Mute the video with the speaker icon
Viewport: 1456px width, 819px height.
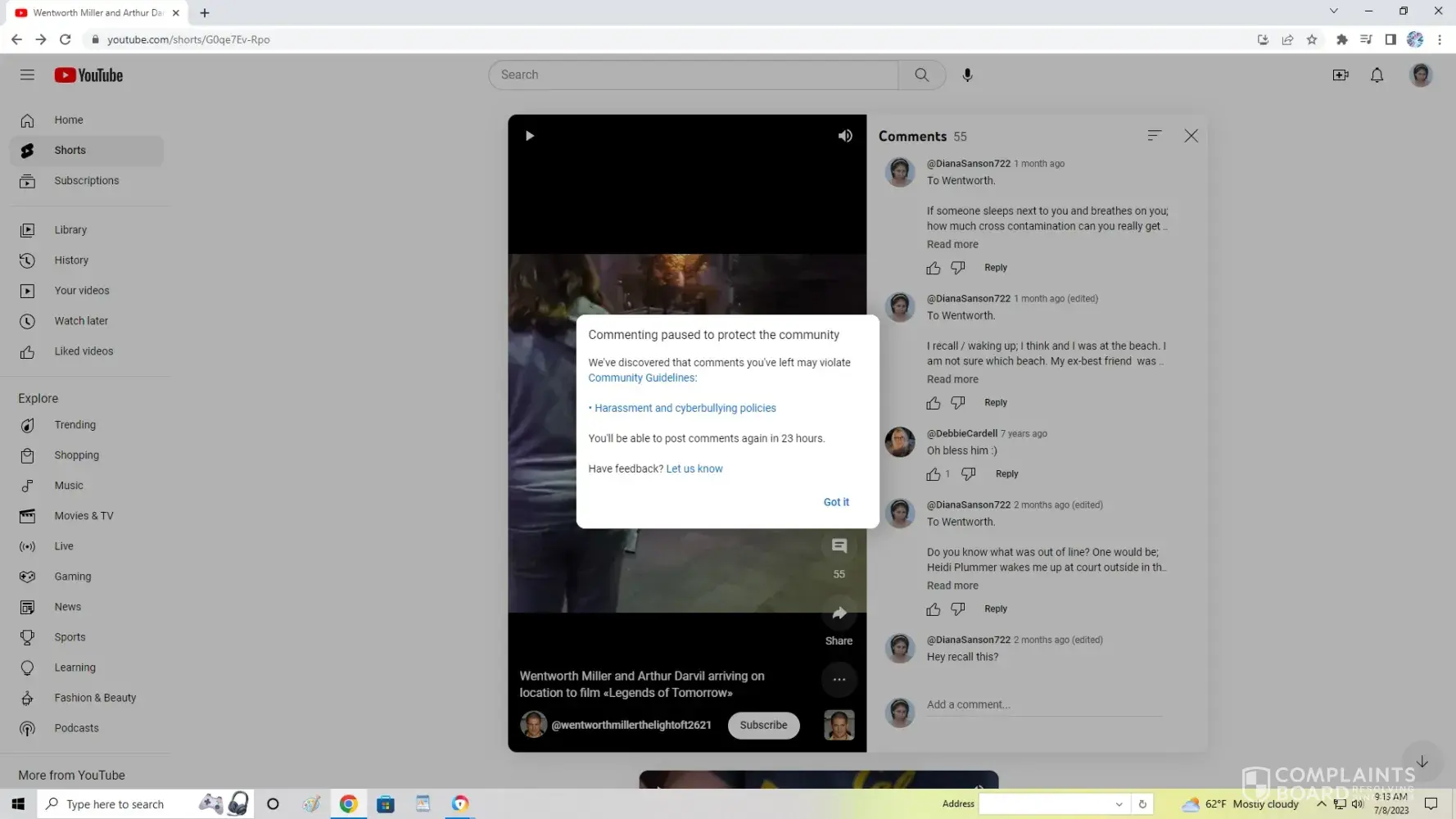(844, 136)
